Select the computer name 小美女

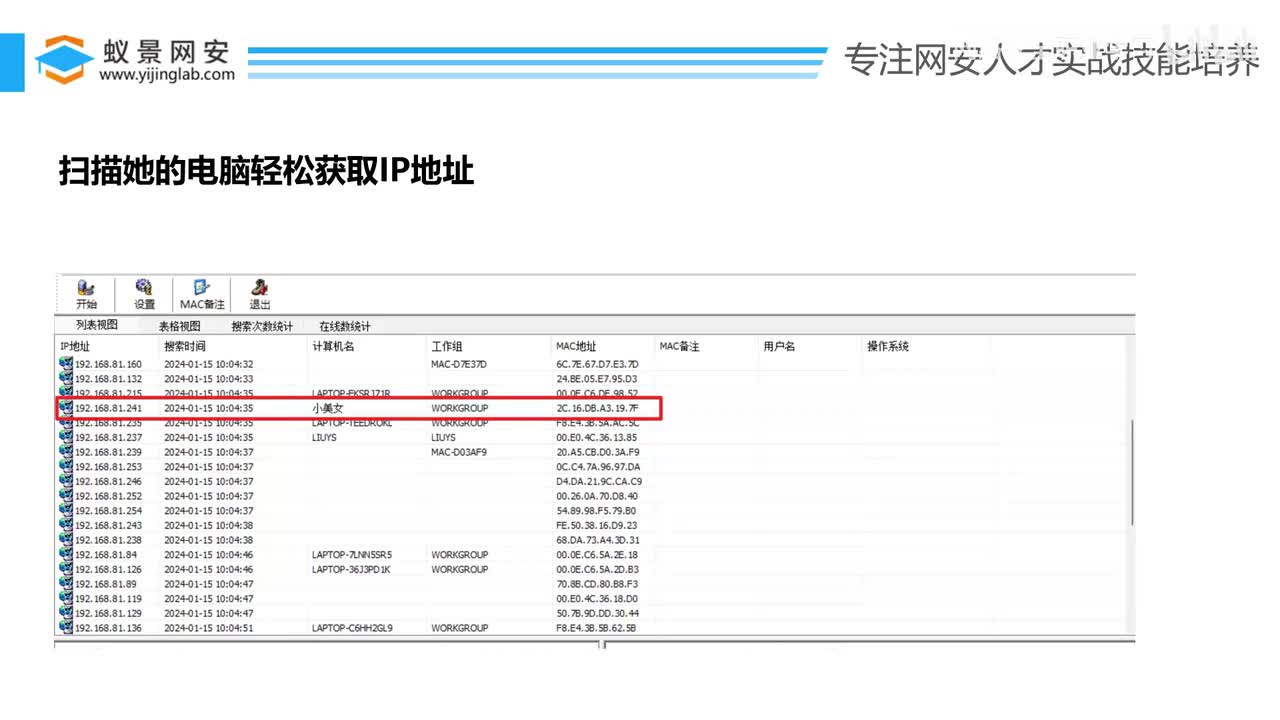click(x=328, y=408)
